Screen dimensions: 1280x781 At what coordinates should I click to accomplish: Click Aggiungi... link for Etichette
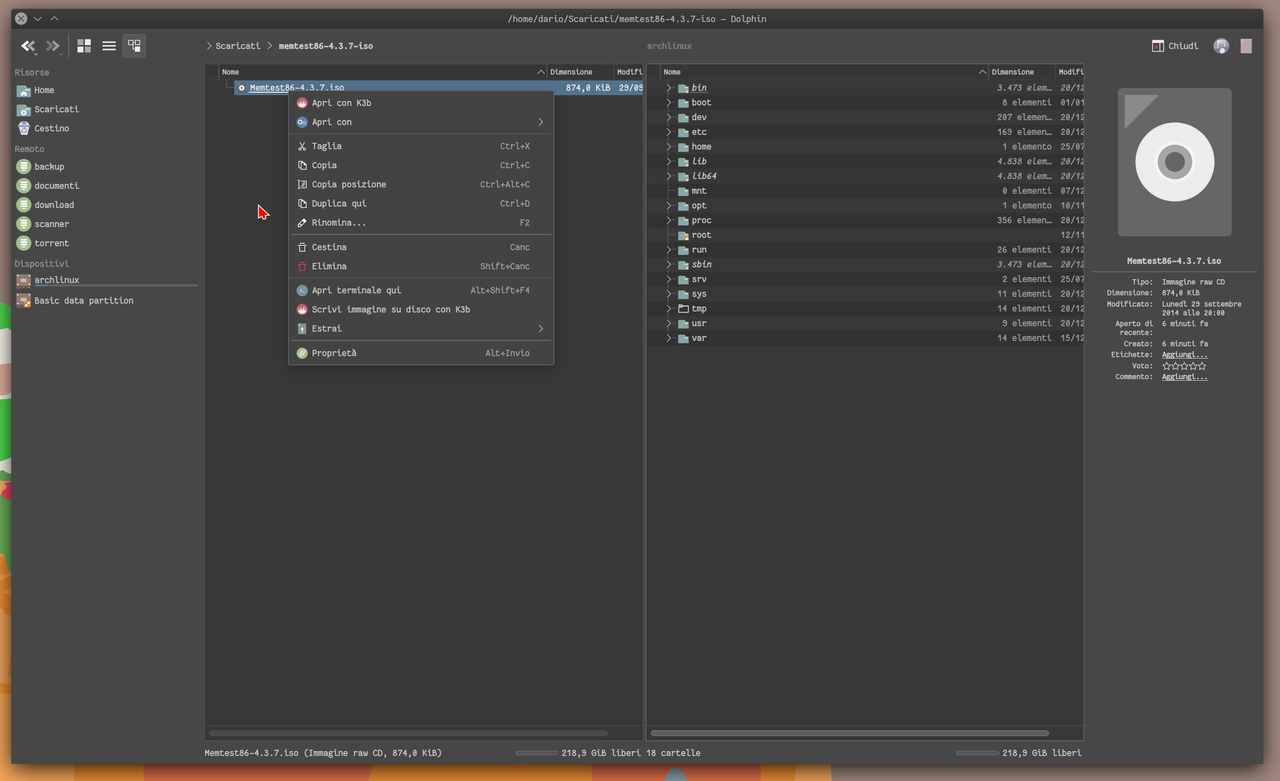pos(1184,355)
